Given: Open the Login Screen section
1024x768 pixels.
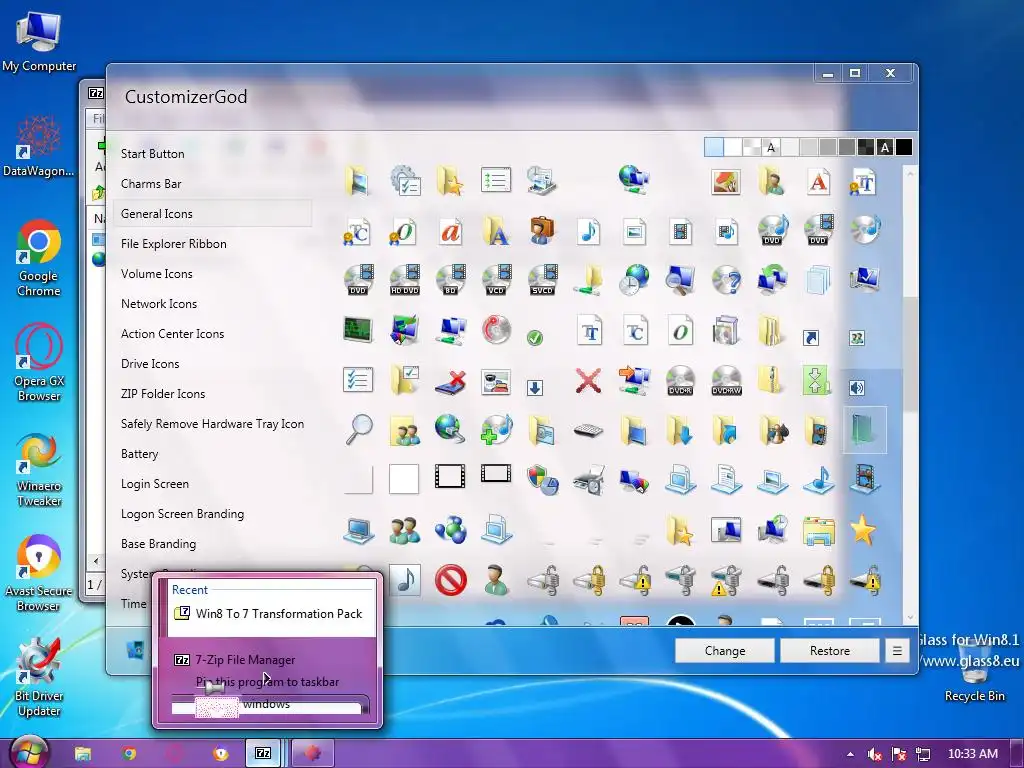Looking at the screenshot, I should coord(155,485).
